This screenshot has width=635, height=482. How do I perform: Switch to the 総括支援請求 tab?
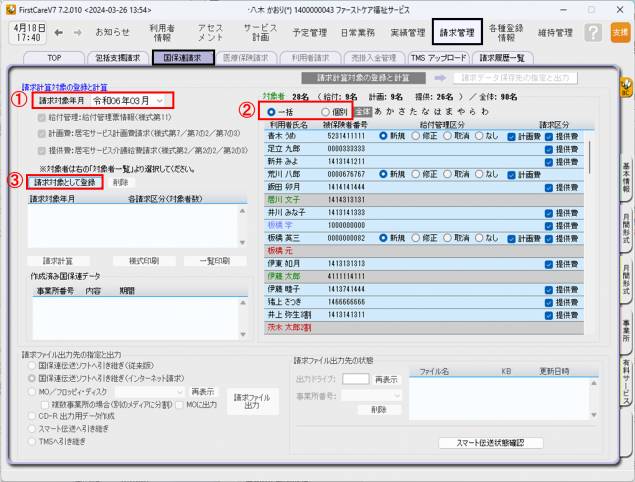coord(117,58)
